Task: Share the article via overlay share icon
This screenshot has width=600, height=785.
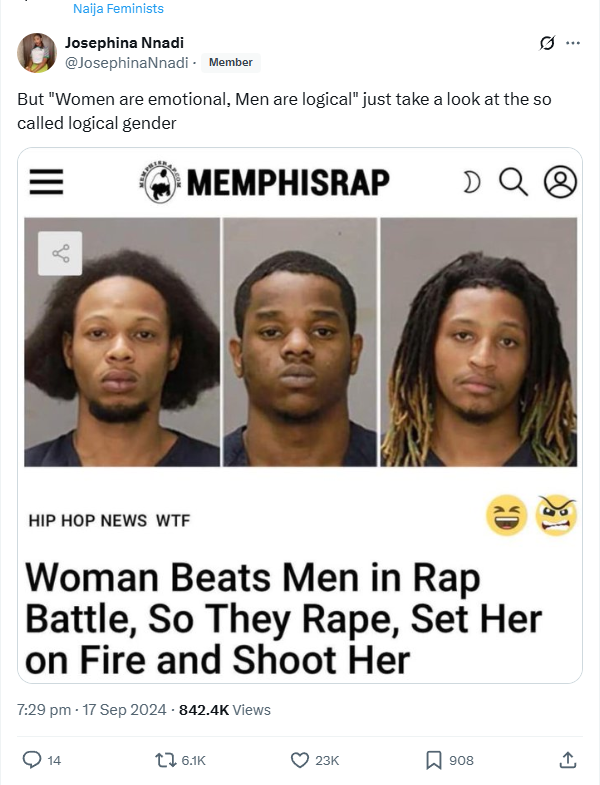Action: 60,253
